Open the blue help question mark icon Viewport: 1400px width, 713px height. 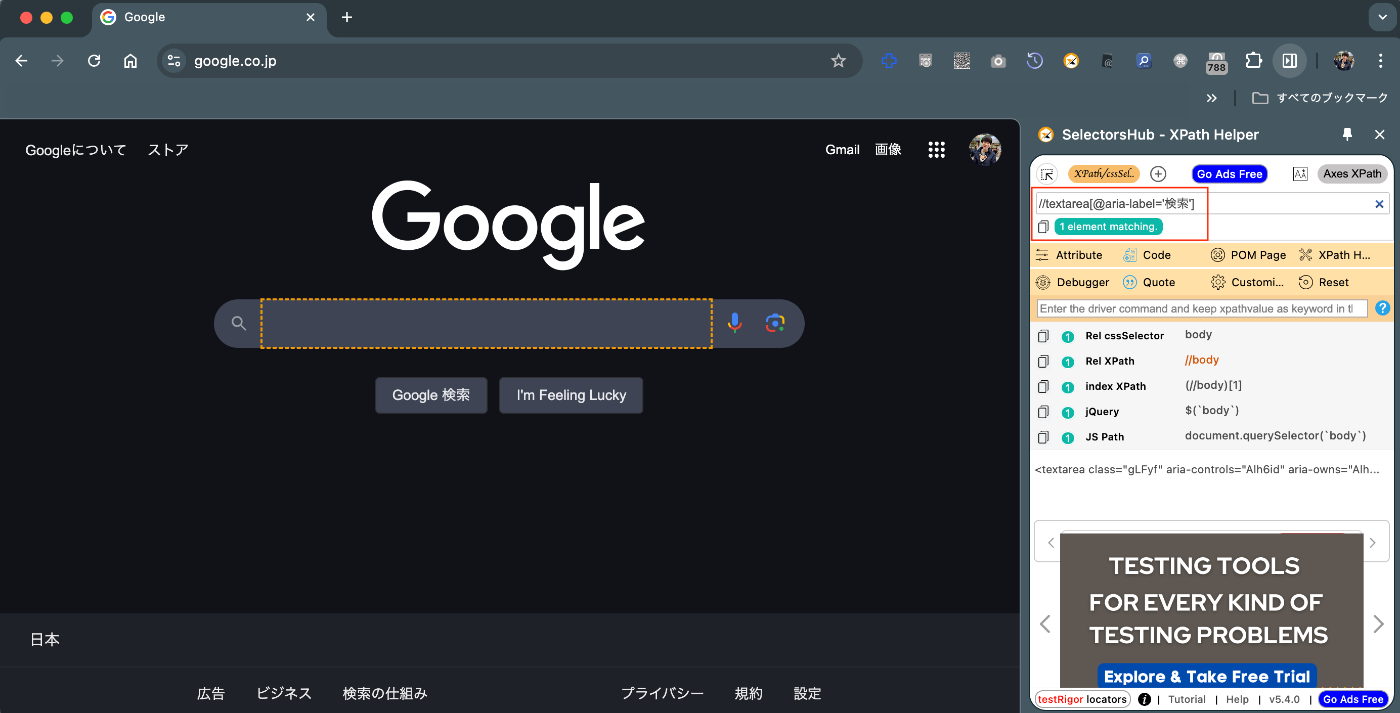(1382, 309)
